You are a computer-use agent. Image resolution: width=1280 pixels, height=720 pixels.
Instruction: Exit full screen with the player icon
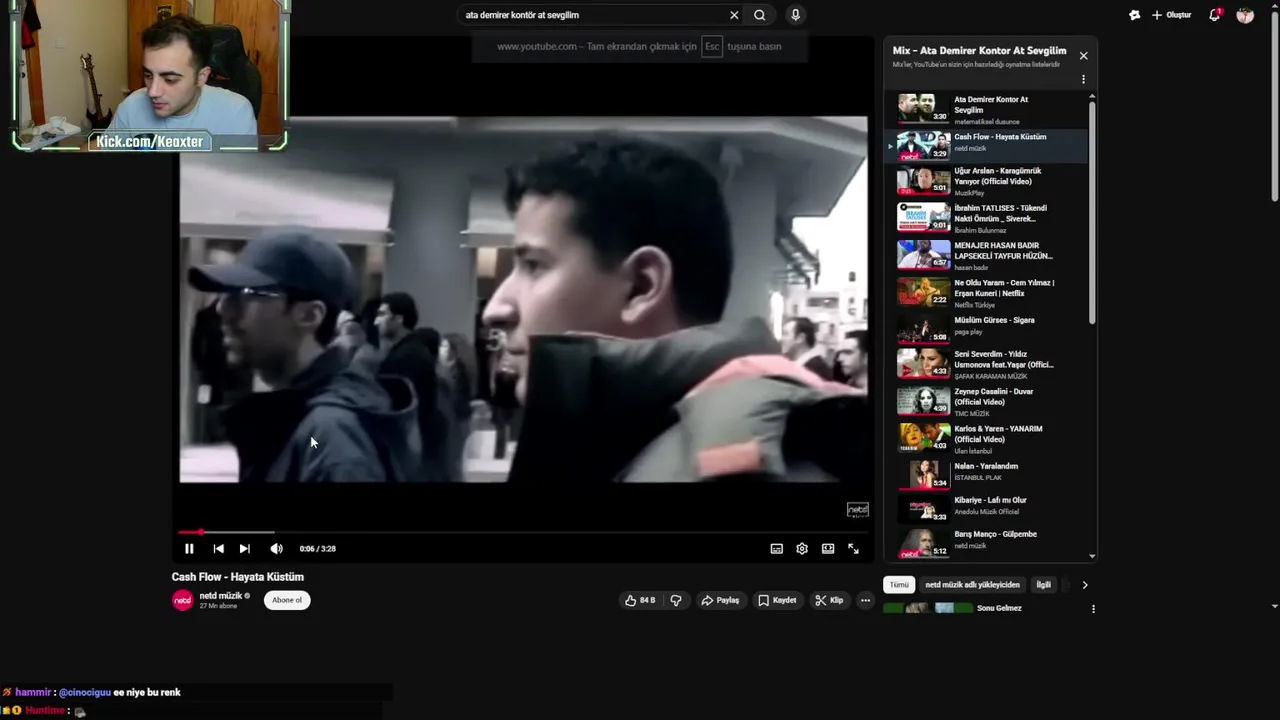point(853,548)
